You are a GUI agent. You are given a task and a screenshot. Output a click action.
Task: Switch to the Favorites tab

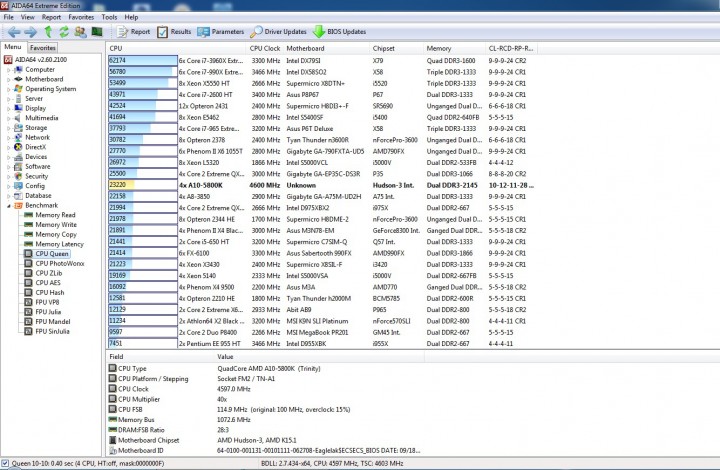point(43,48)
